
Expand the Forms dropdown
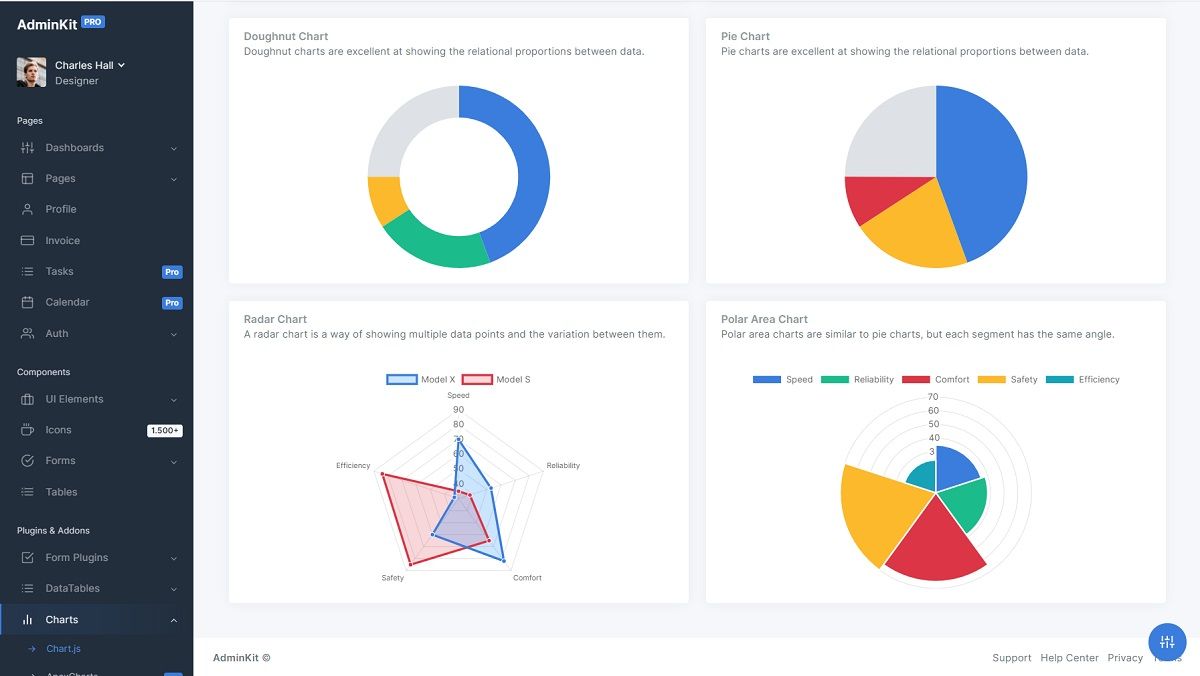[176, 461]
